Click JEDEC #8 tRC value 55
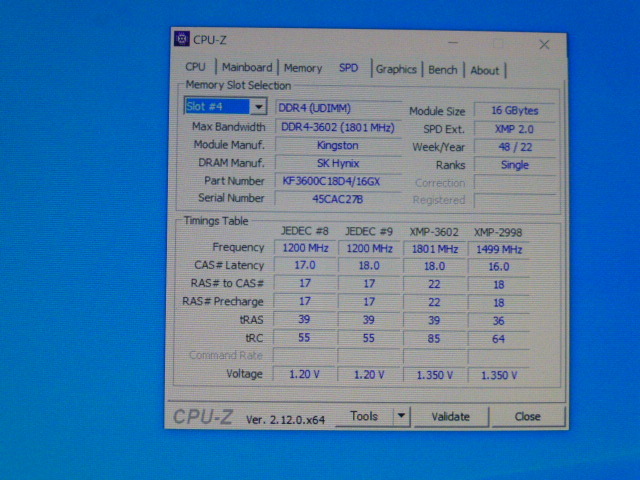This screenshot has width=640, height=480. coord(304,338)
